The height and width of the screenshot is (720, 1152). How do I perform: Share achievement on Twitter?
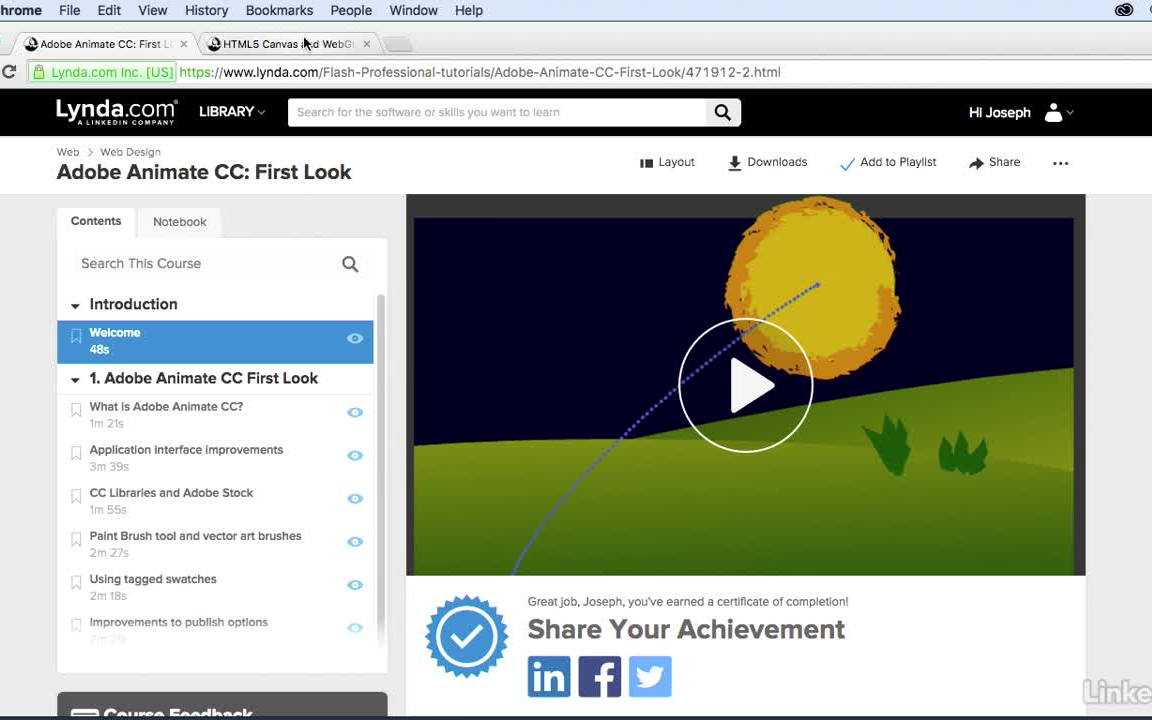pyautogui.click(x=650, y=677)
